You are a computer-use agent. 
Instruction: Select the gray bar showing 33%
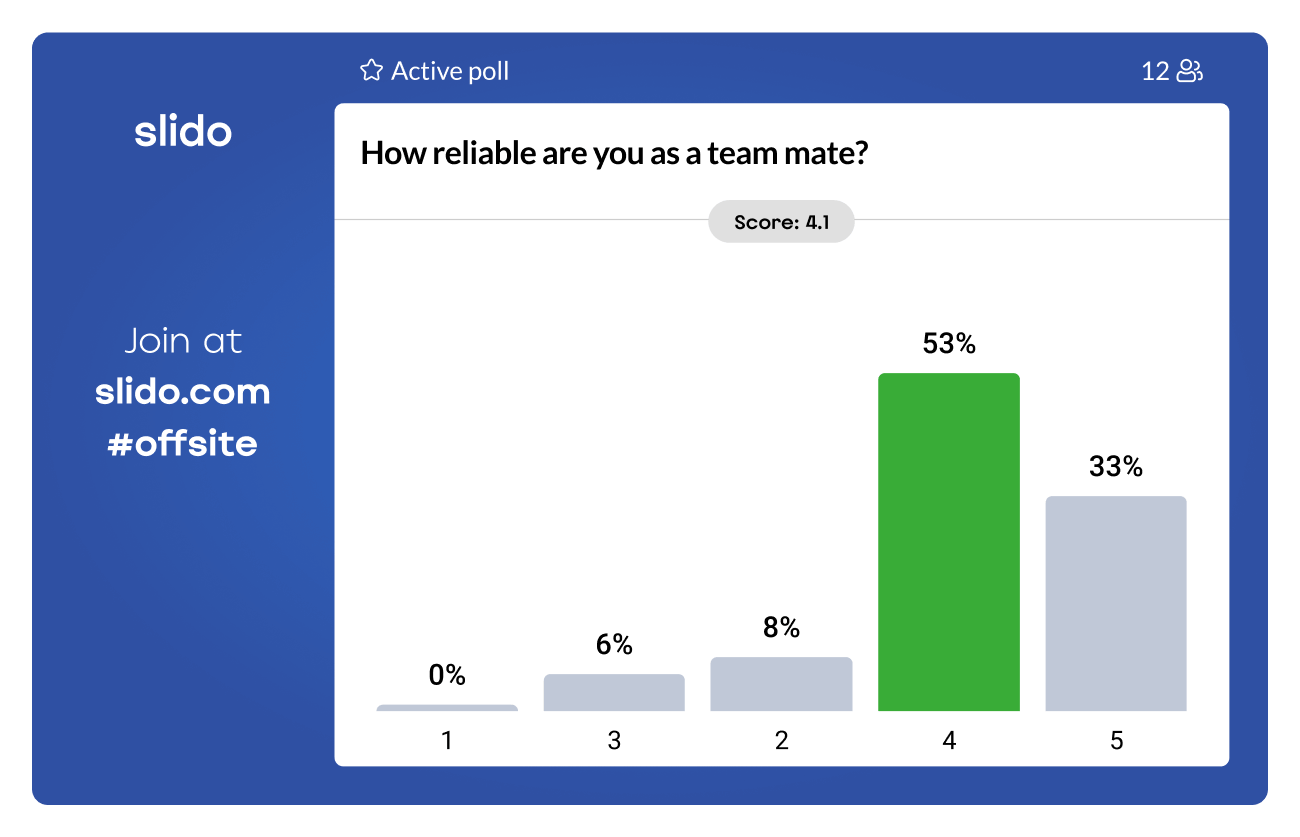pyautogui.click(x=1115, y=603)
